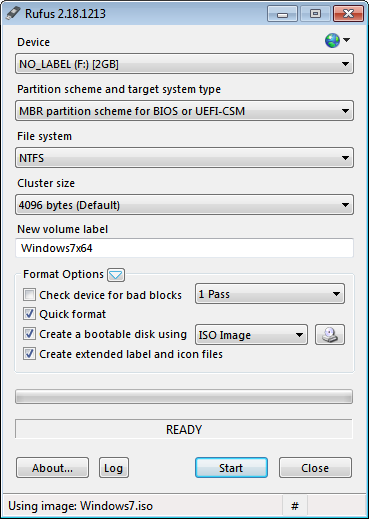Open the Cluster size dropdown

(184, 205)
